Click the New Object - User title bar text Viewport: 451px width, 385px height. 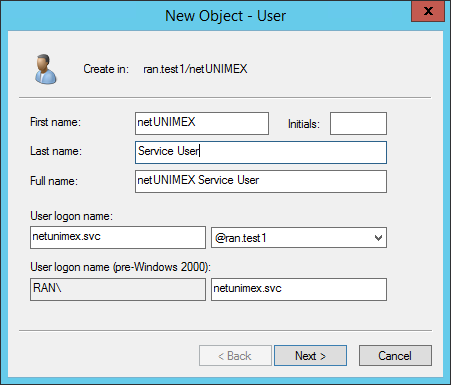pyautogui.click(x=225, y=16)
